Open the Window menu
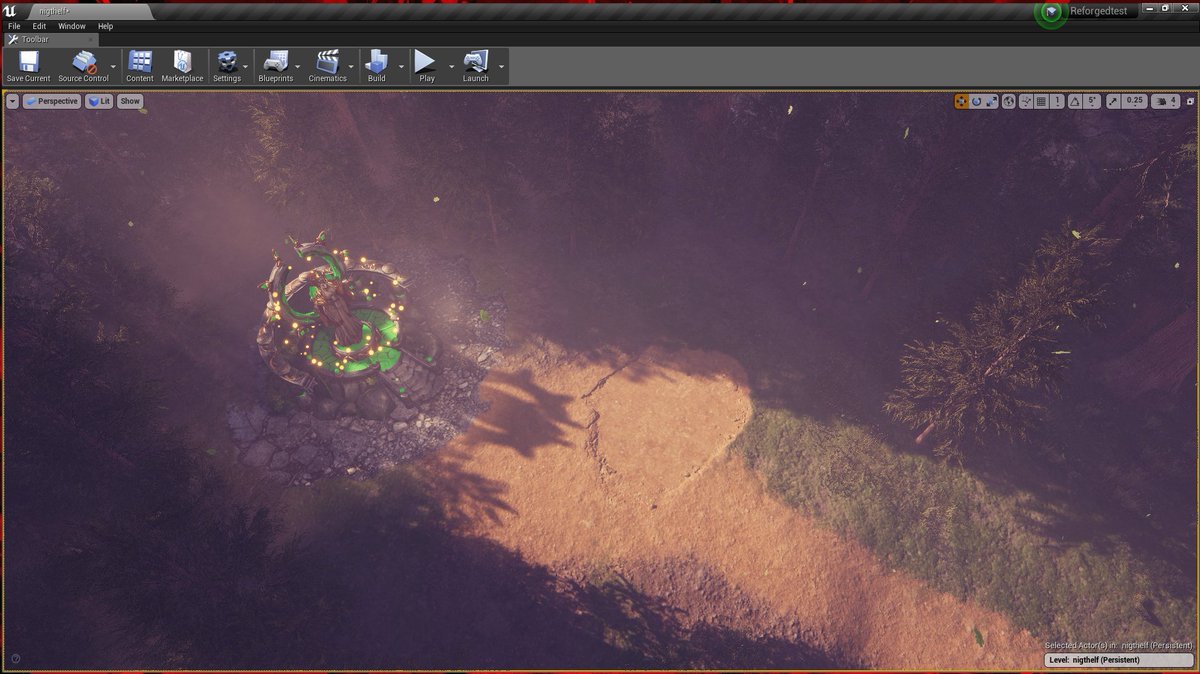Screen dimensions: 1200x674 pyautogui.click(x=71, y=26)
